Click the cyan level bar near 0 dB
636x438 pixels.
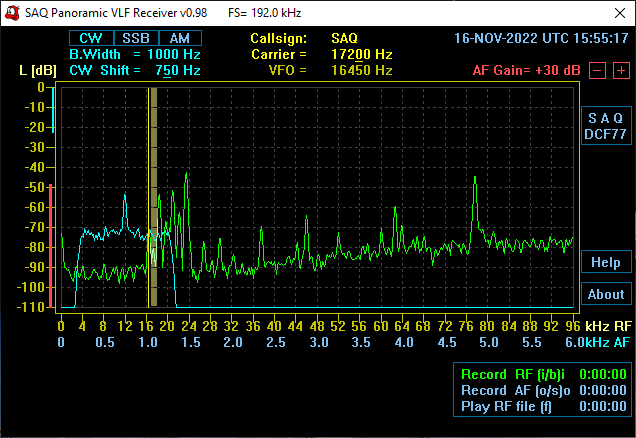(53, 110)
